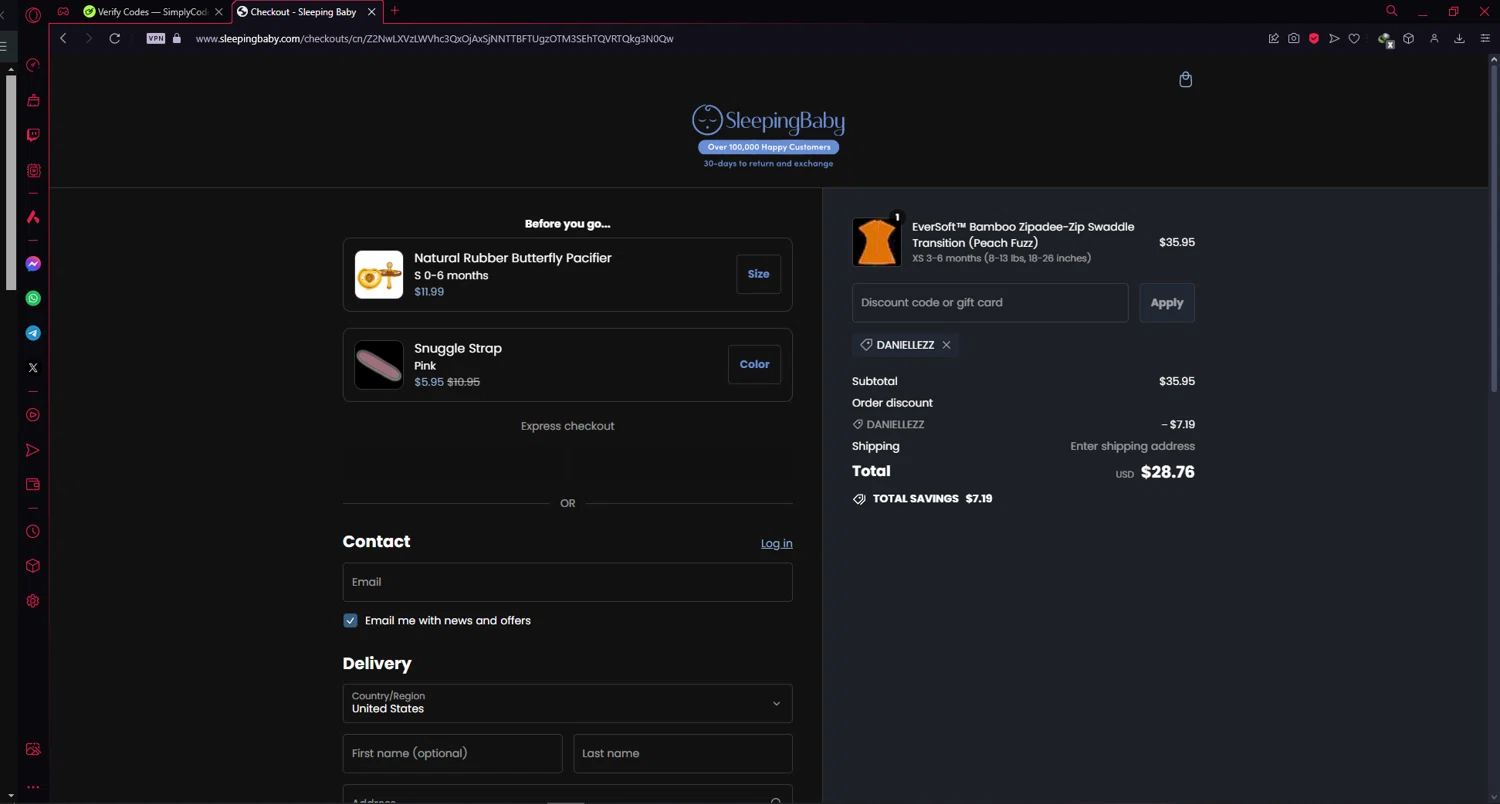Open the shopping bag cart icon
Image resolution: width=1500 pixels, height=804 pixels.
(x=1185, y=80)
